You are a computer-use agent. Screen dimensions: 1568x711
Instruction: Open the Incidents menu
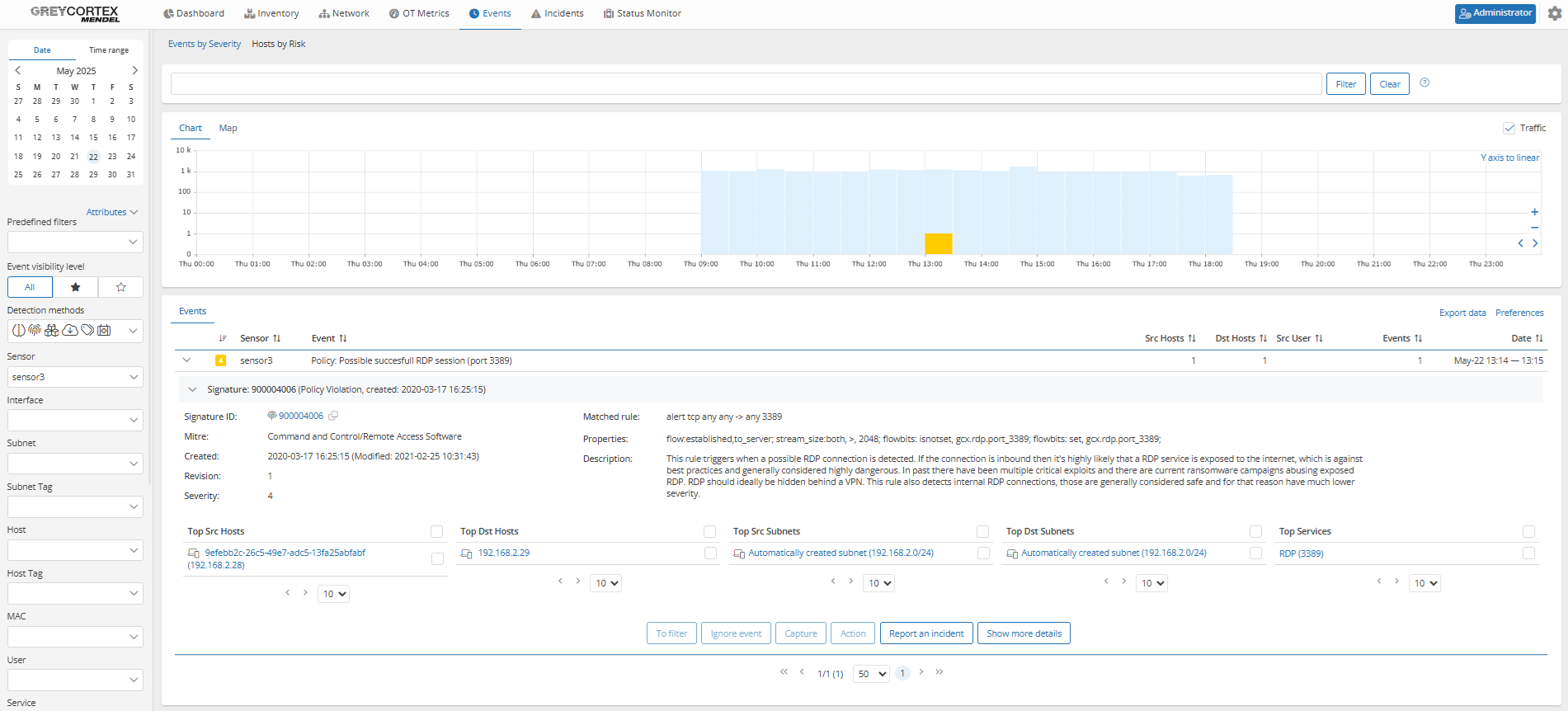tap(558, 13)
